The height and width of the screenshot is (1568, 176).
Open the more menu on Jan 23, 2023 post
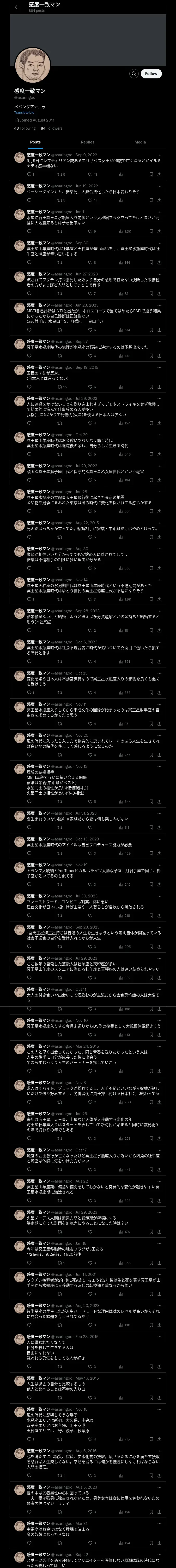pyautogui.click(x=159, y=305)
